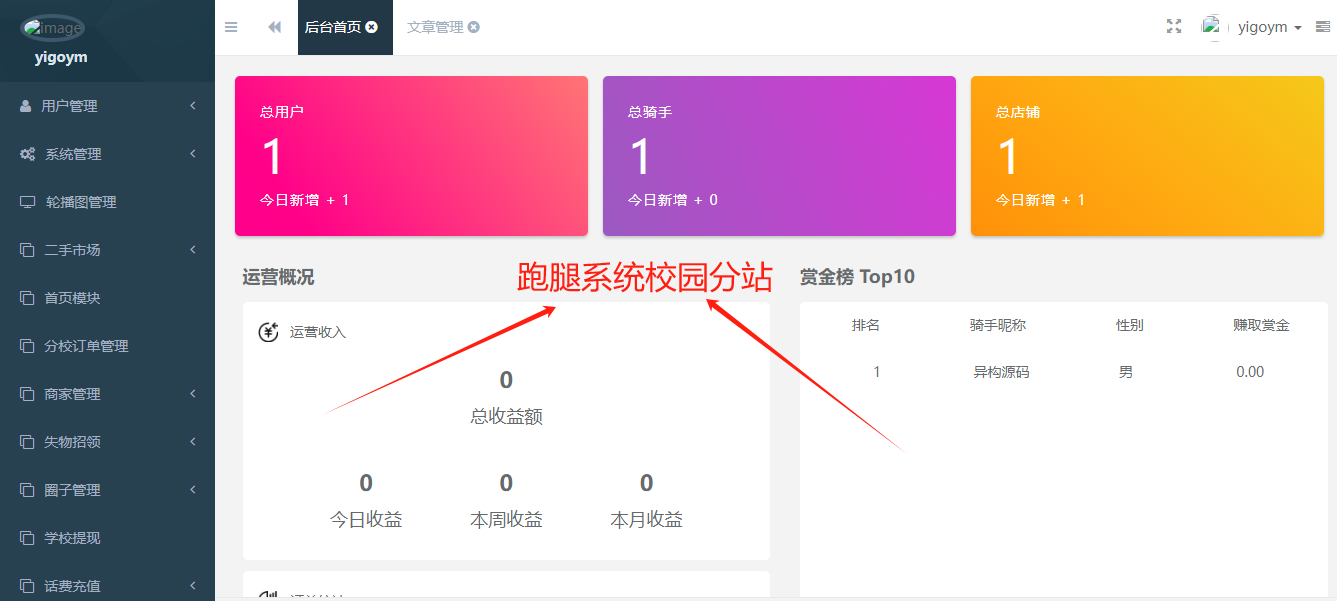
Task: Click the yigoym user avatar image
Action: click(1211, 27)
